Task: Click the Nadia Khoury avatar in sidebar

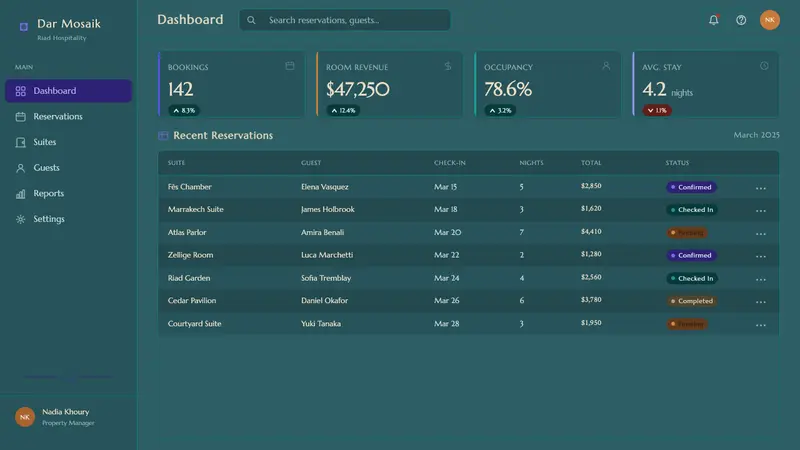Action: pyautogui.click(x=24, y=417)
